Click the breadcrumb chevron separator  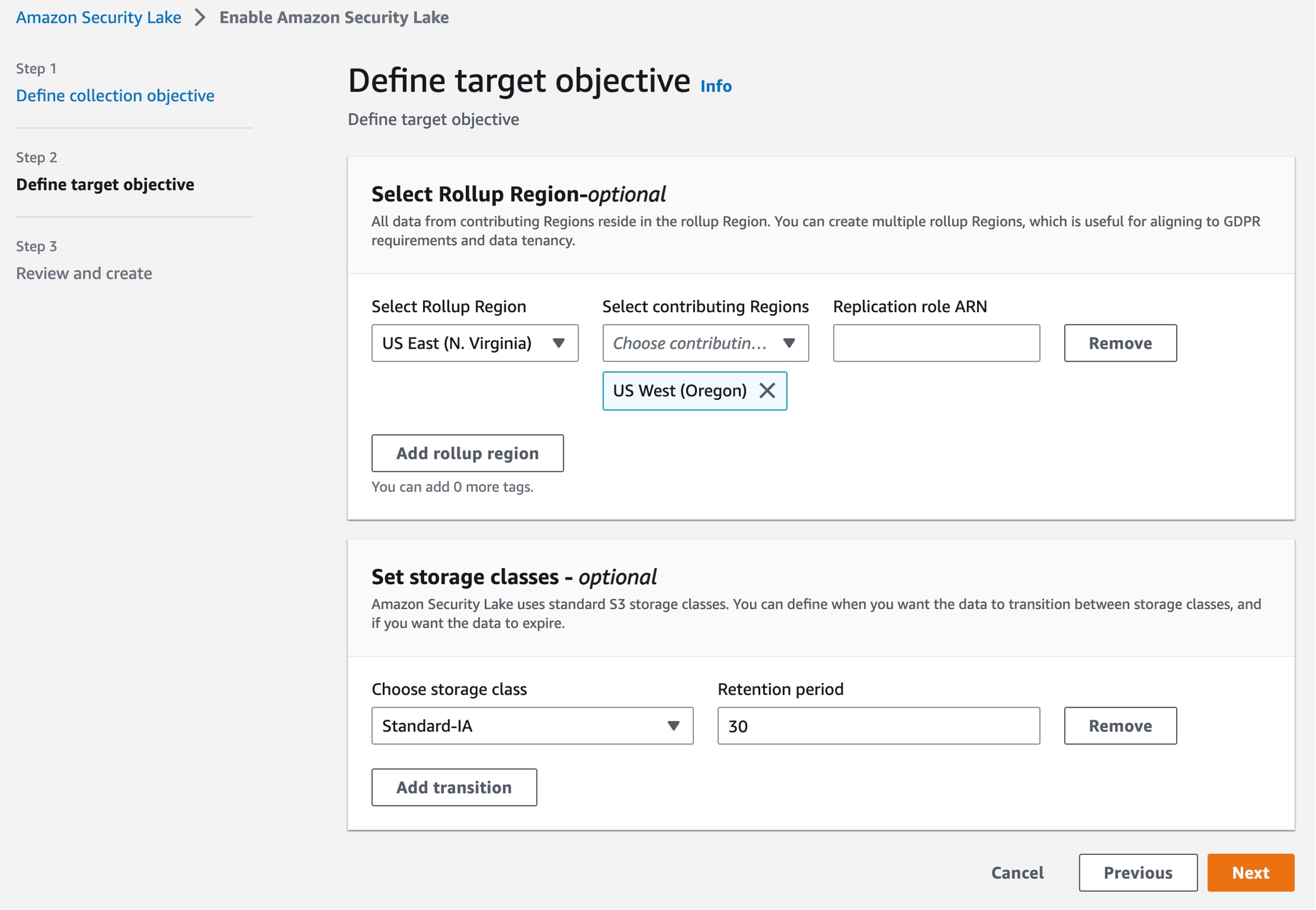(x=200, y=18)
